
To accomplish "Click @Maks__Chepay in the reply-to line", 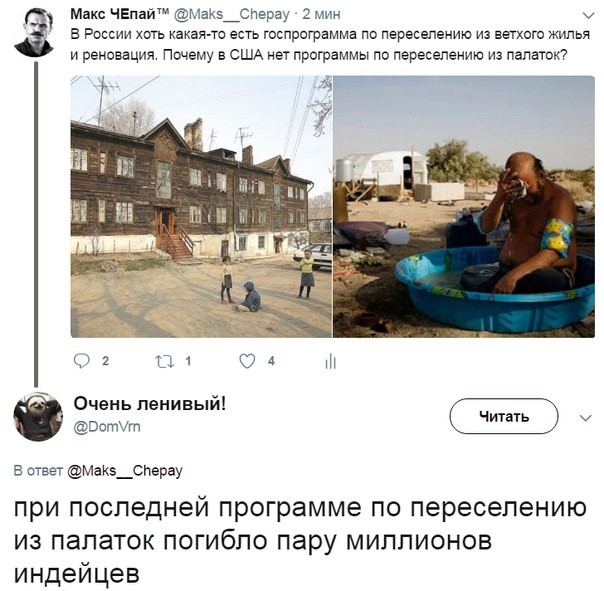I will point(125,471).
